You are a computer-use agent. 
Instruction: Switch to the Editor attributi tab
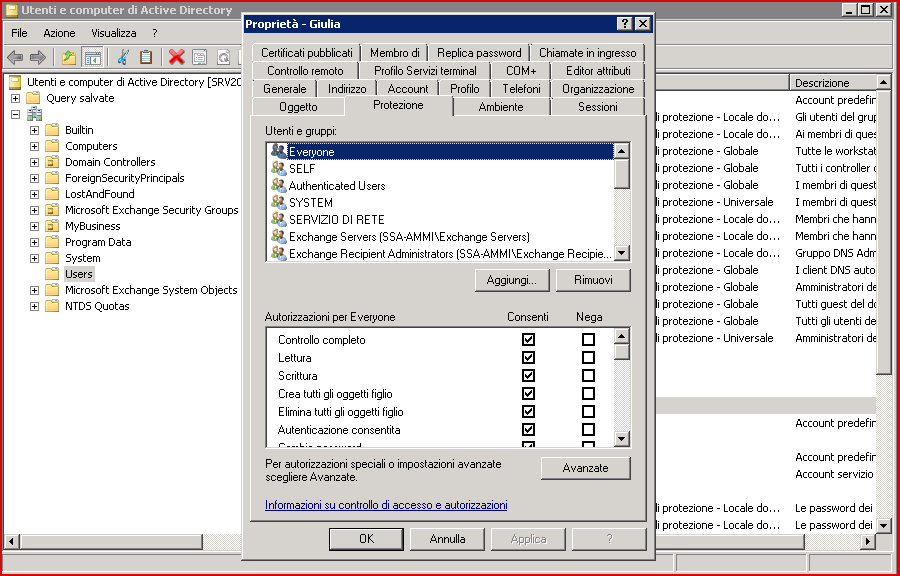[598, 71]
